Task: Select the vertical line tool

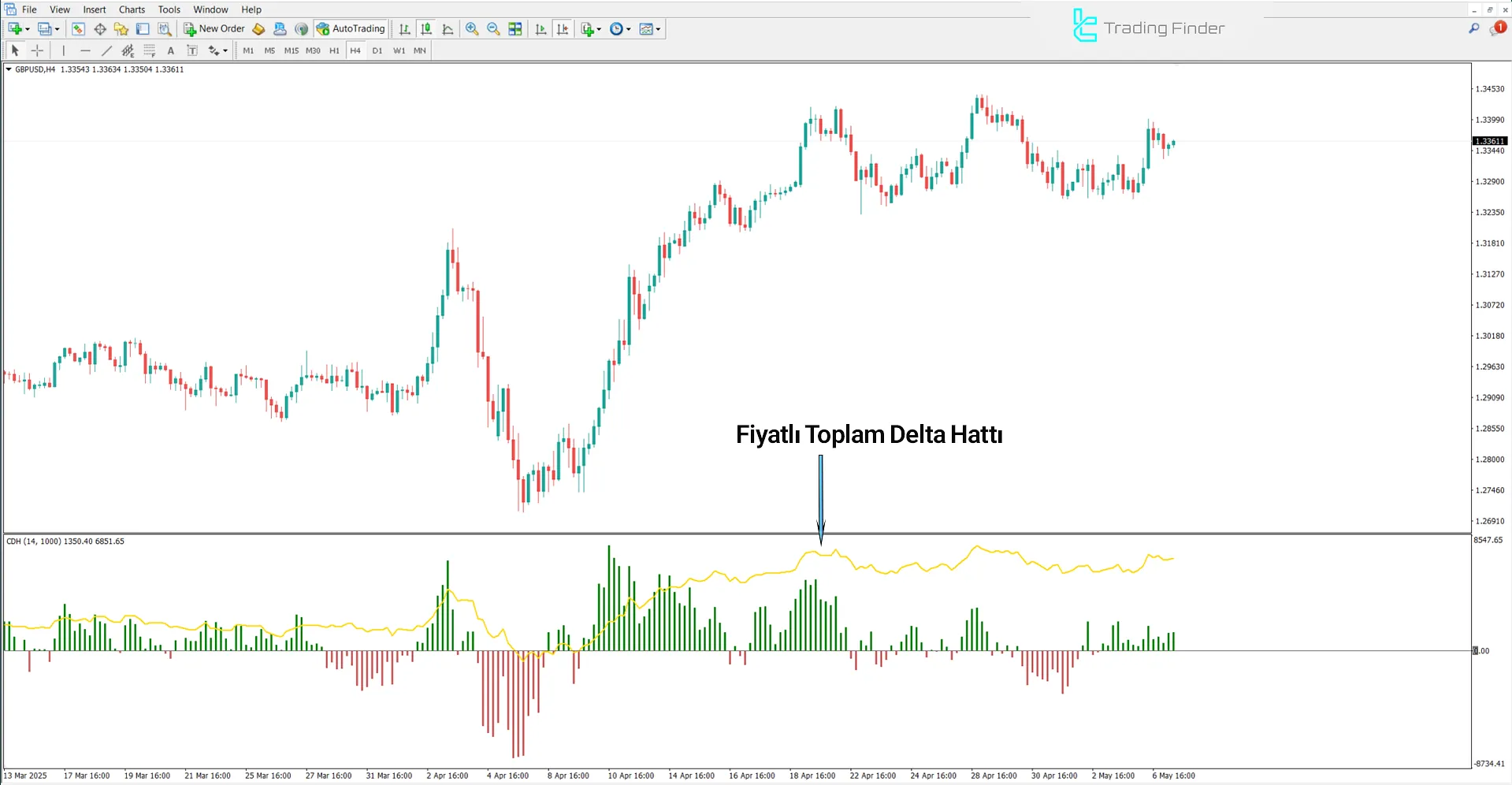Action: (x=64, y=50)
